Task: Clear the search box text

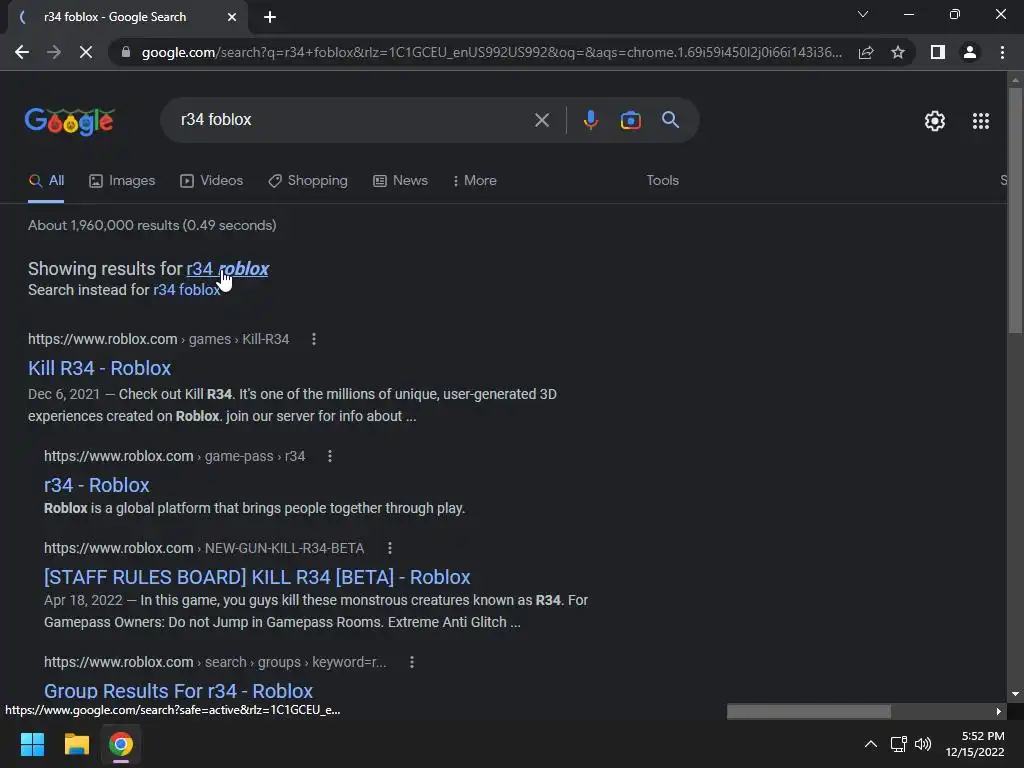Action: (541, 120)
